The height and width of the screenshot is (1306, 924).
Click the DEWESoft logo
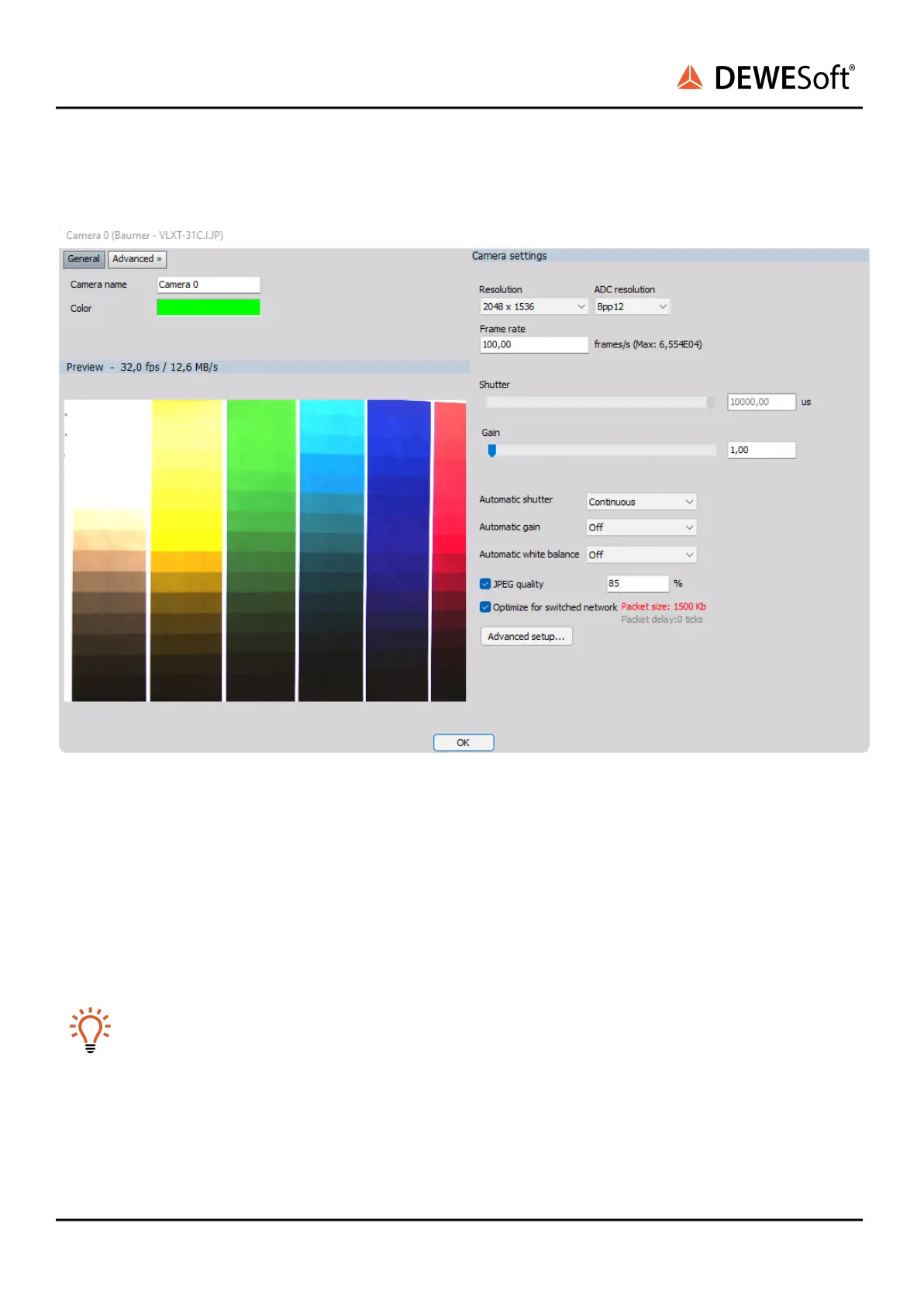(766, 78)
